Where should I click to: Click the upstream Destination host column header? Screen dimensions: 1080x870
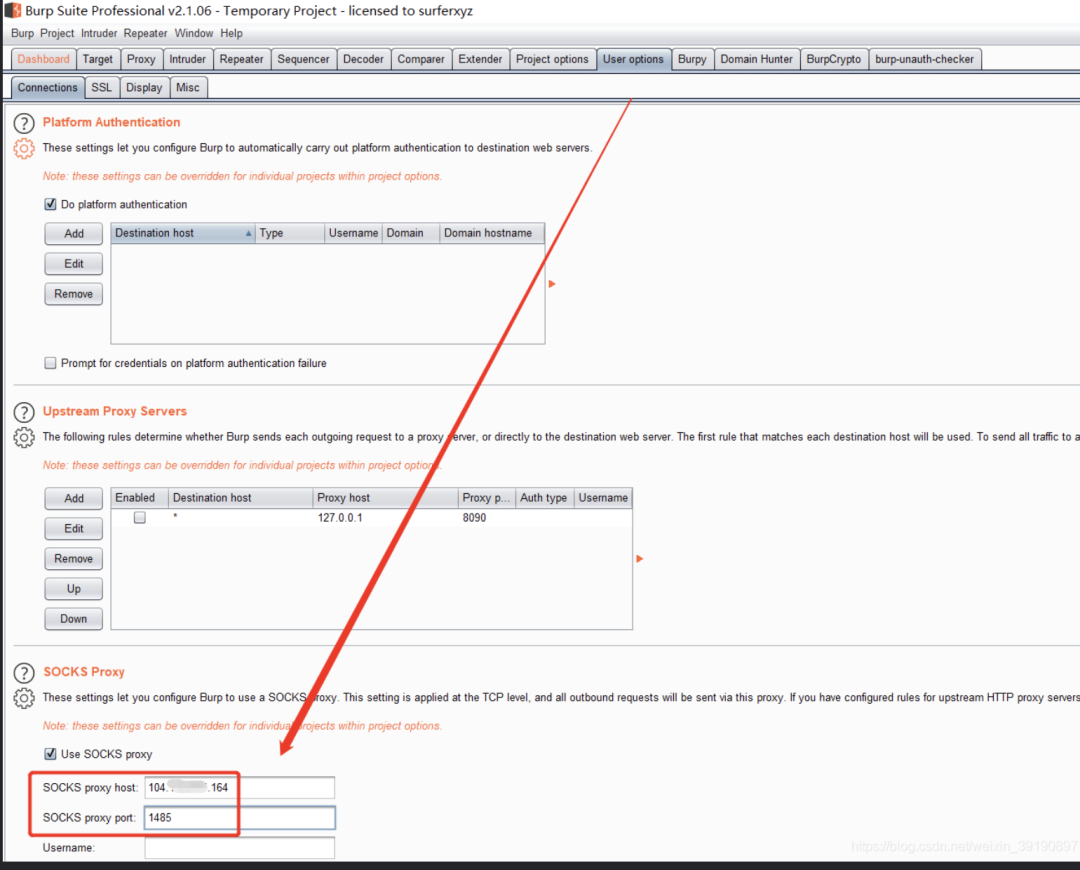tap(240, 497)
